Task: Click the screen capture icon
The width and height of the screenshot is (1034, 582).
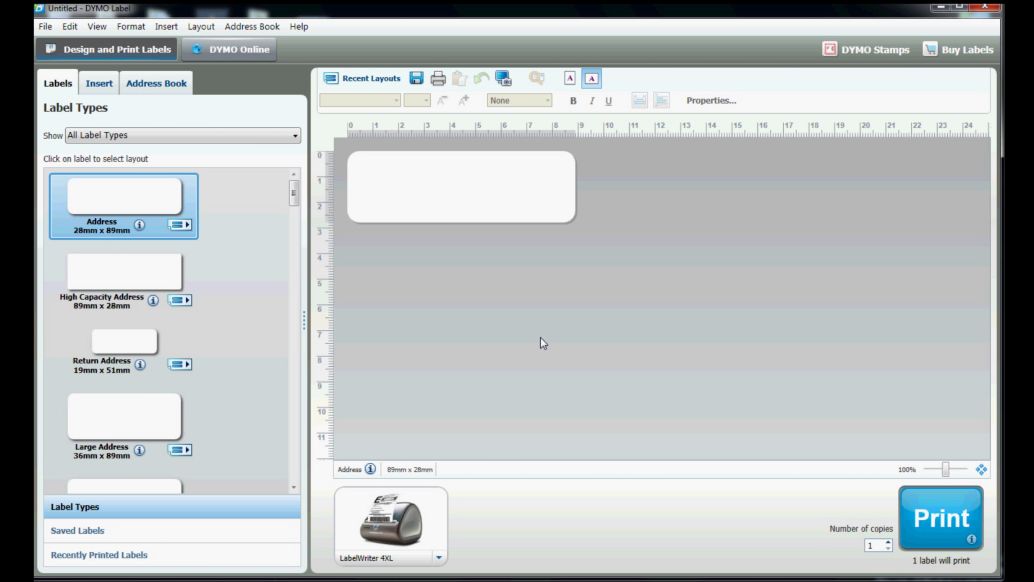Action: pyautogui.click(x=503, y=78)
